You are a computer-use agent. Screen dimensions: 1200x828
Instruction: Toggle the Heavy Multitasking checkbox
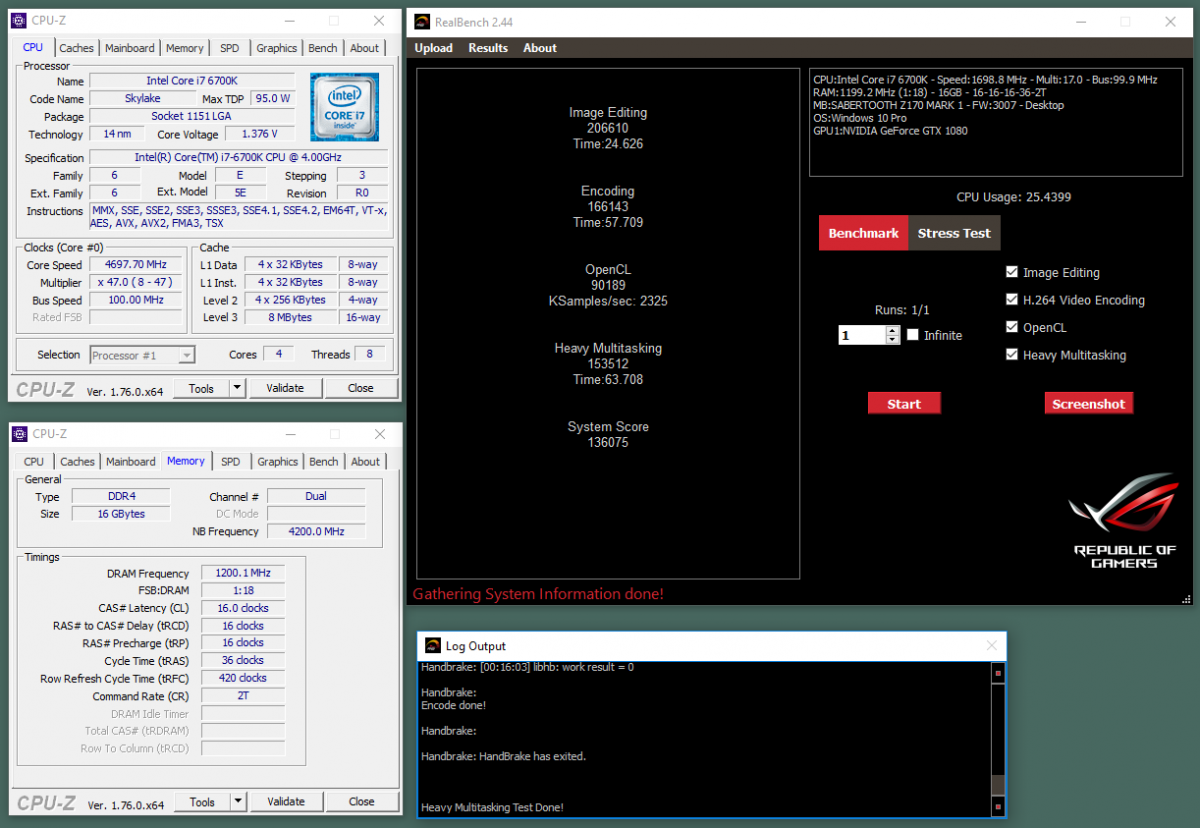1012,355
